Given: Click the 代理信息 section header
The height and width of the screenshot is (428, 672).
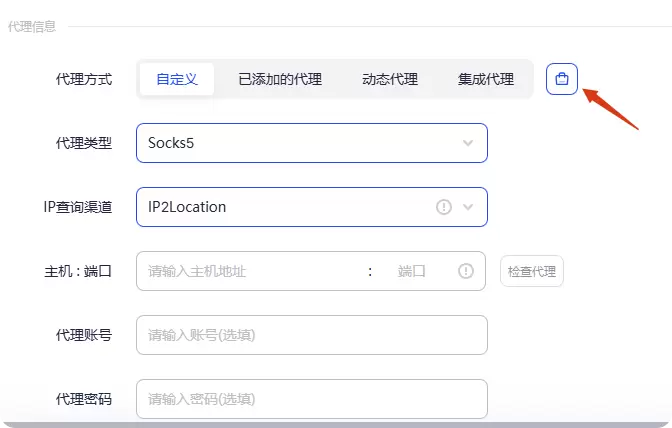Looking at the screenshot, I should (x=32, y=27).
